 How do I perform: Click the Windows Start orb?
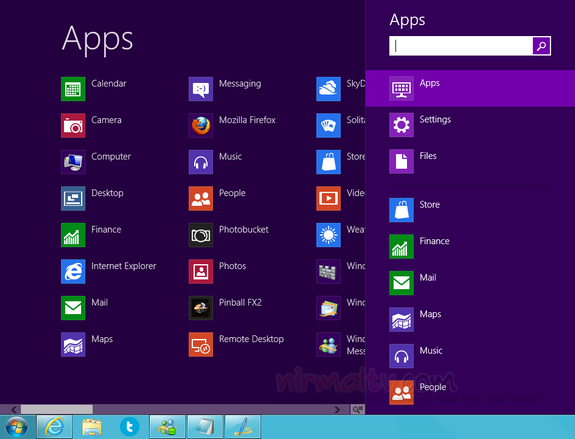tap(17, 427)
